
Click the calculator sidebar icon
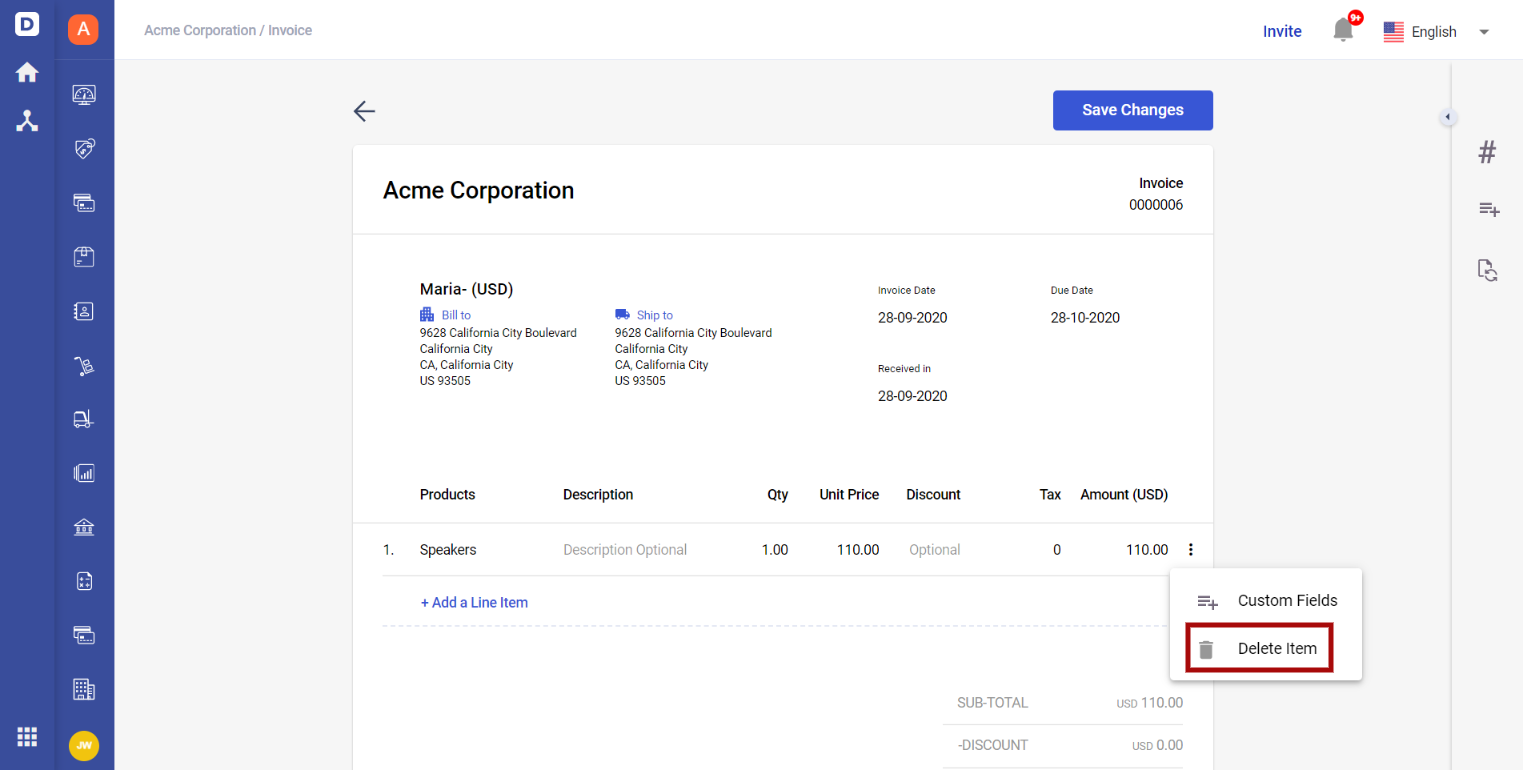point(84,581)
